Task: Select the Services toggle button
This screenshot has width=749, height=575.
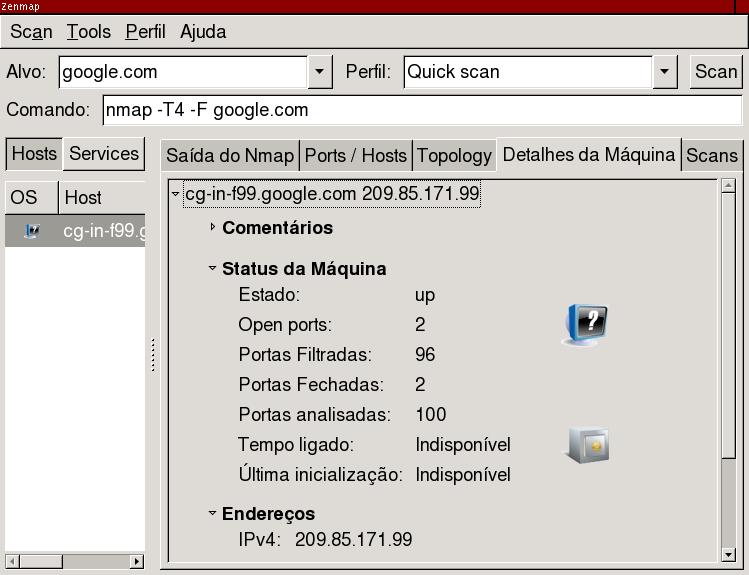Action: point(104,154)
